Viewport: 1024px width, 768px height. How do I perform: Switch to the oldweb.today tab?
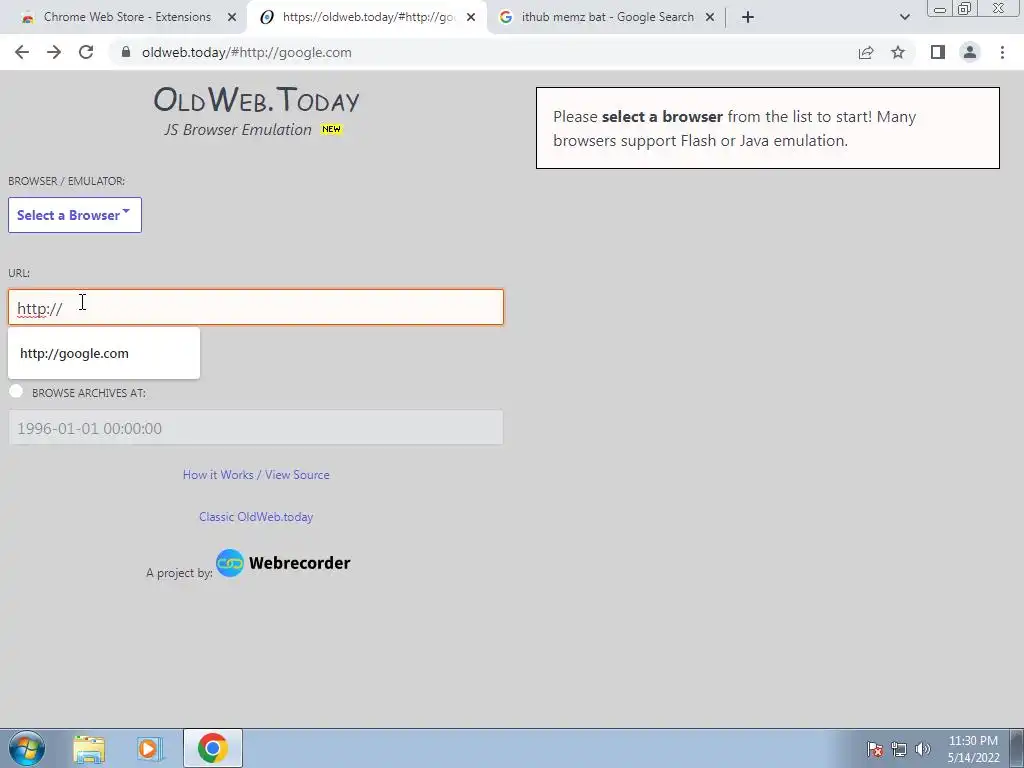(366, 17)
